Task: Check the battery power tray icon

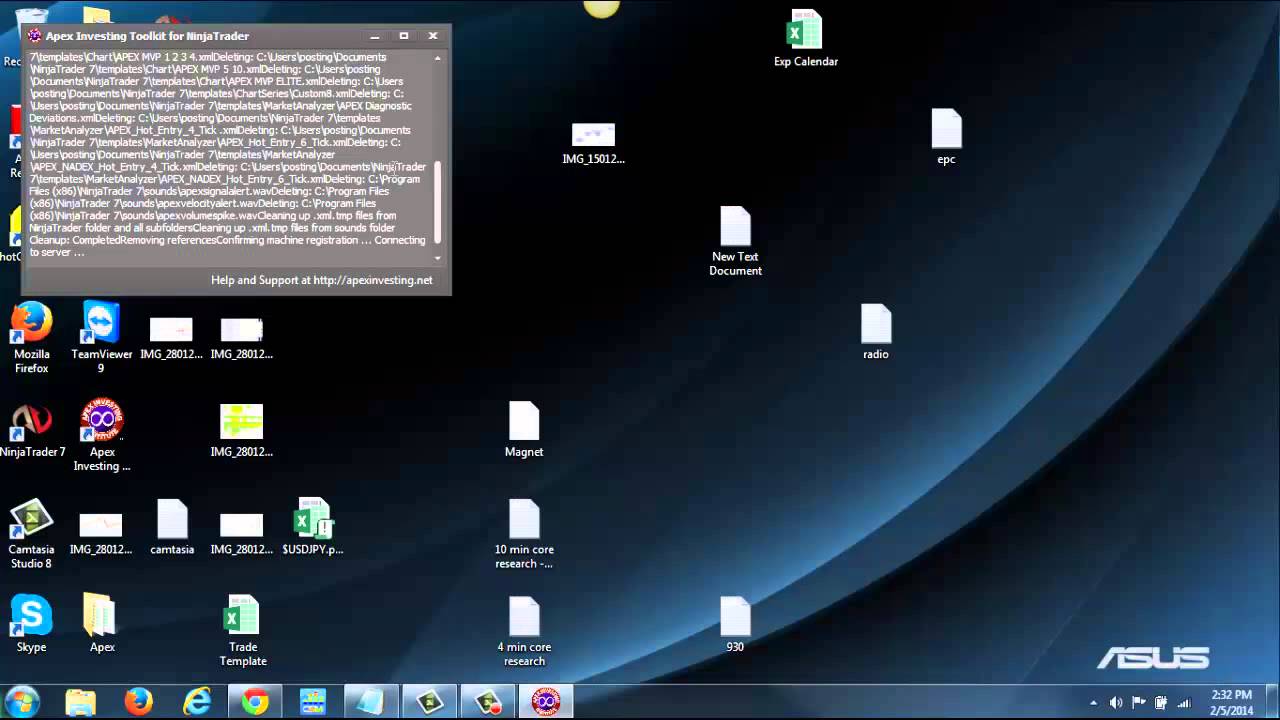Action: coord(1161,703)
